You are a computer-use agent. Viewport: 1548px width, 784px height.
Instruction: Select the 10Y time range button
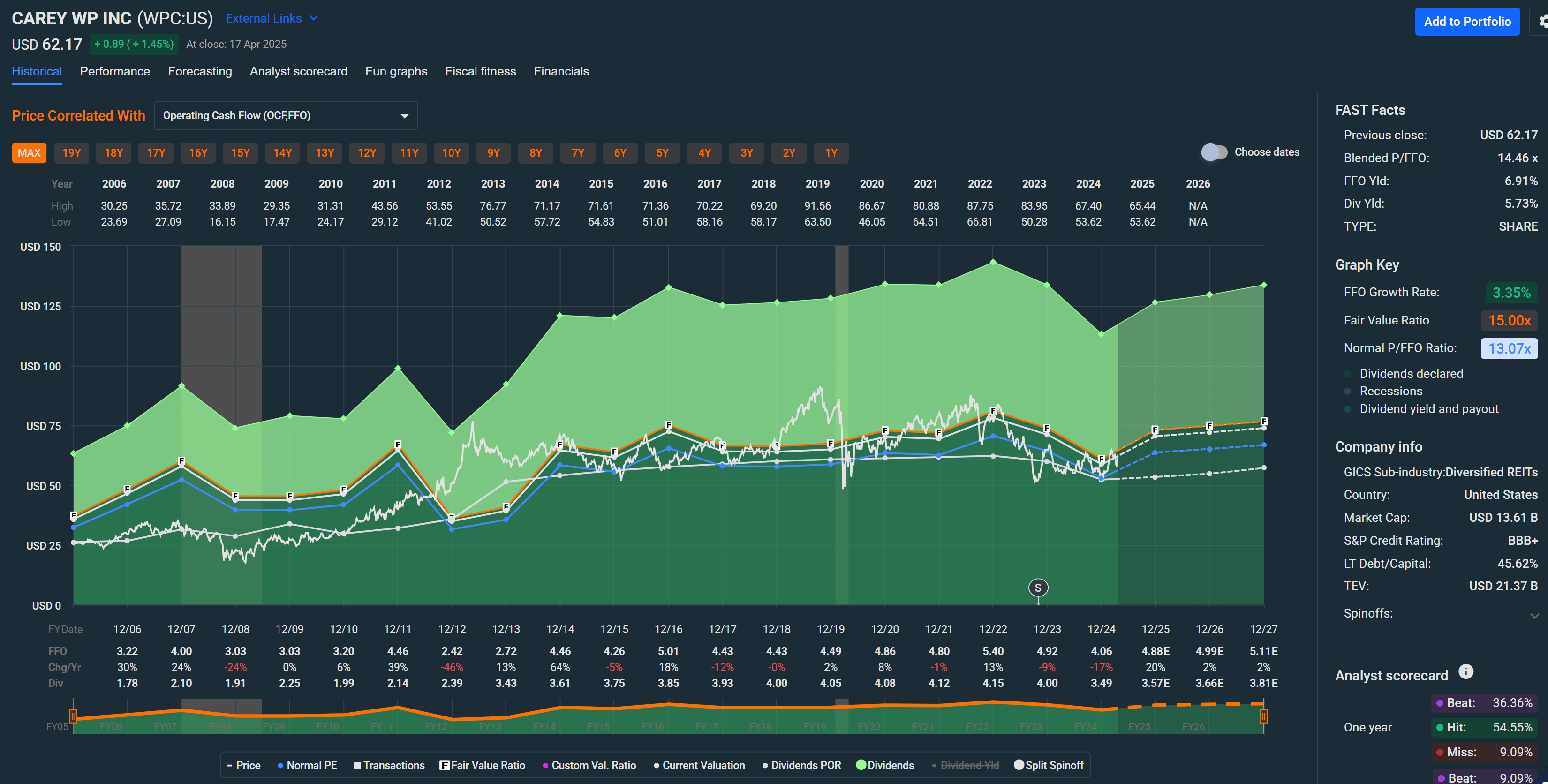[451, 152]
